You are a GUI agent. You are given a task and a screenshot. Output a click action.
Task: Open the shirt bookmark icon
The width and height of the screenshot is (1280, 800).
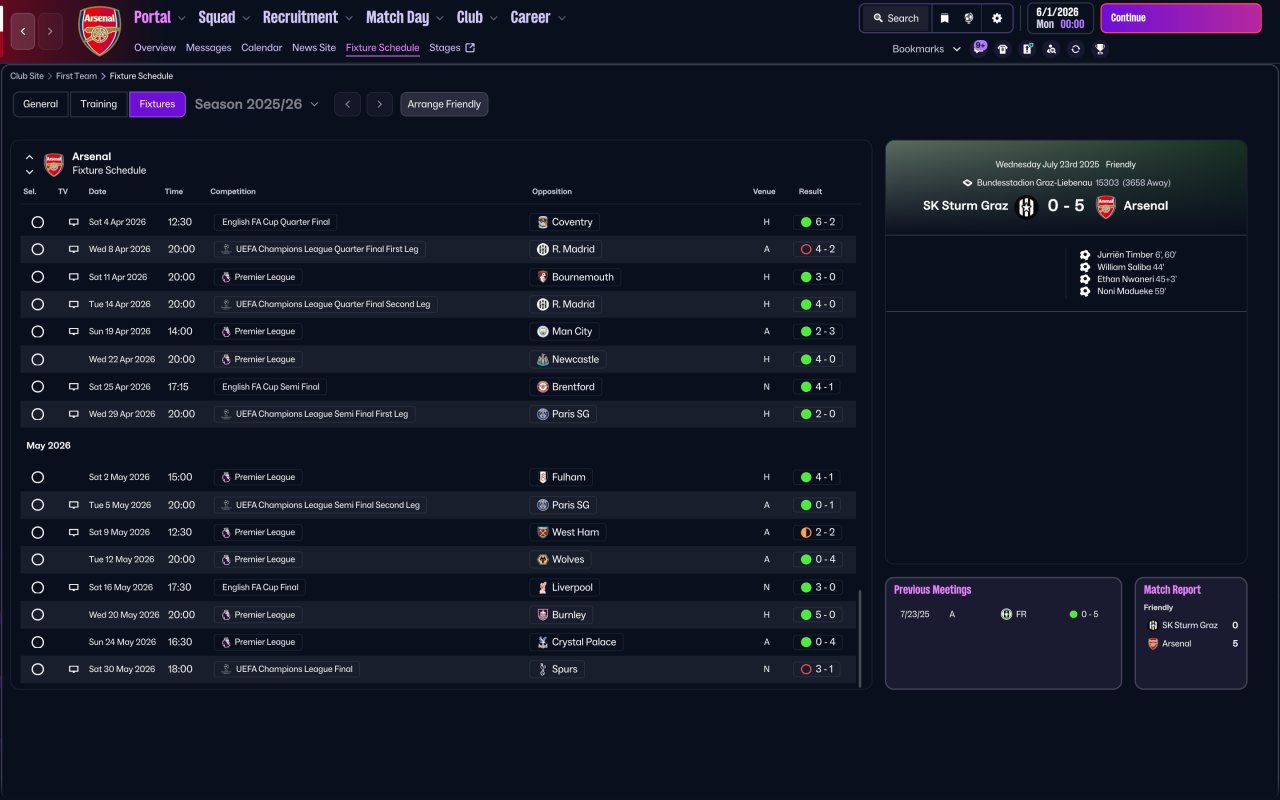tap(1003, 49)
